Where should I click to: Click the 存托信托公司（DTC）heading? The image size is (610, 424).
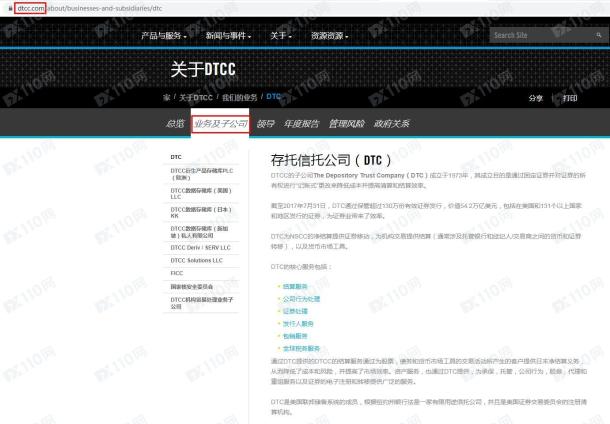point(331,160)
